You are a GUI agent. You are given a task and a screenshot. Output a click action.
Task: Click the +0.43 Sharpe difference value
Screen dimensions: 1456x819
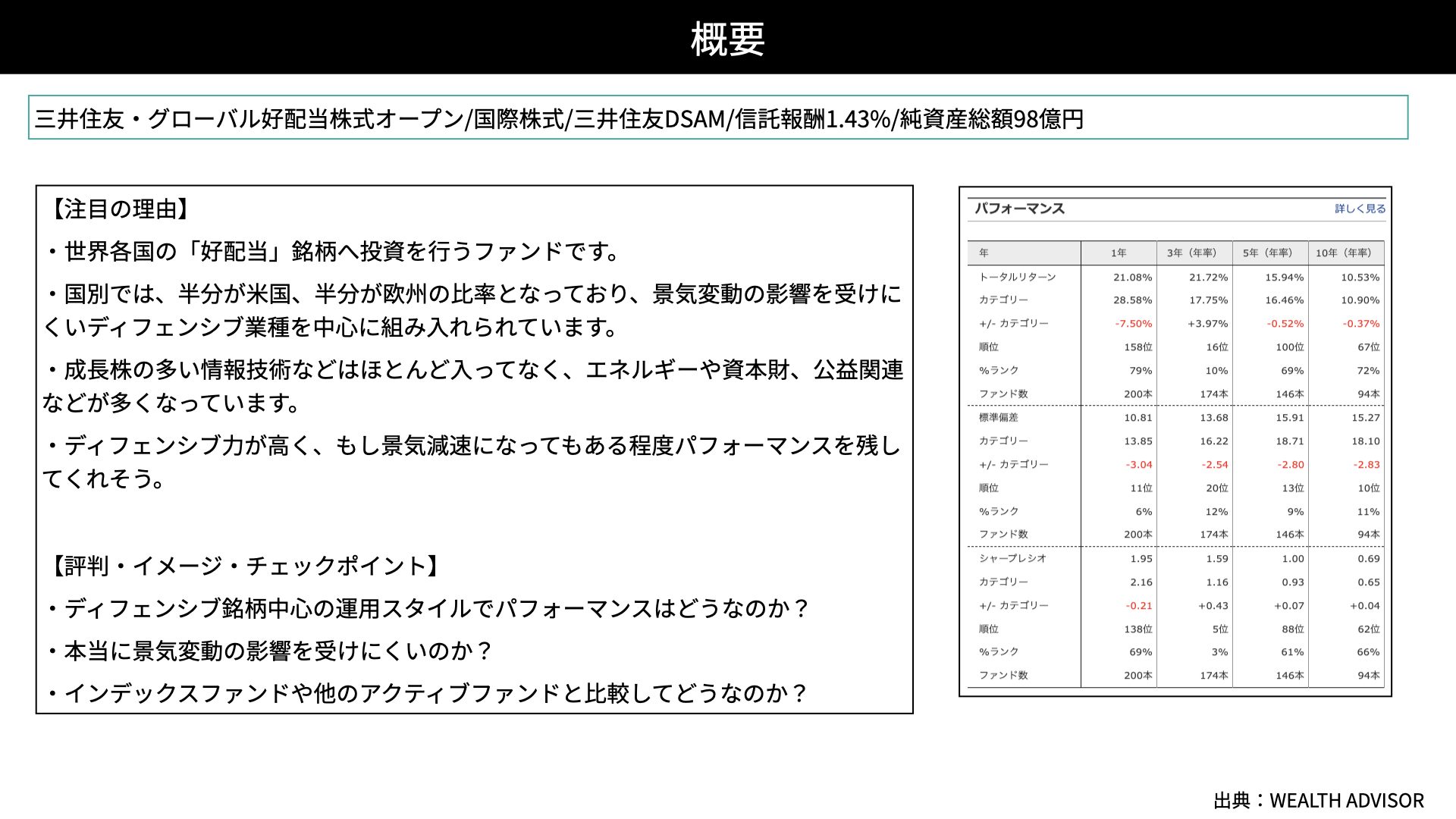[x=1213, y=606]
